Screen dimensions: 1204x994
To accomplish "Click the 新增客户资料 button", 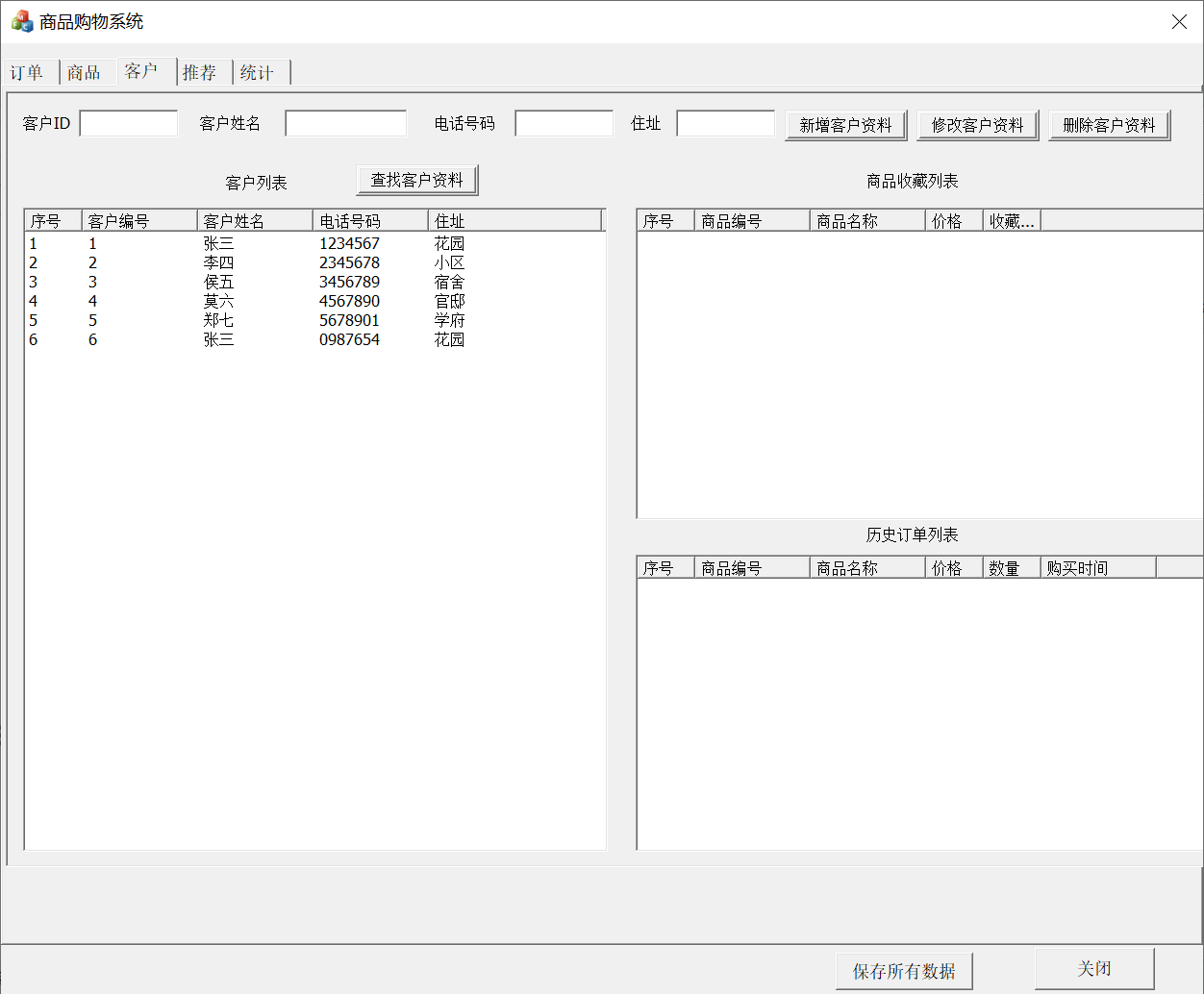I will pyautogui.click(x=846, y=125).
